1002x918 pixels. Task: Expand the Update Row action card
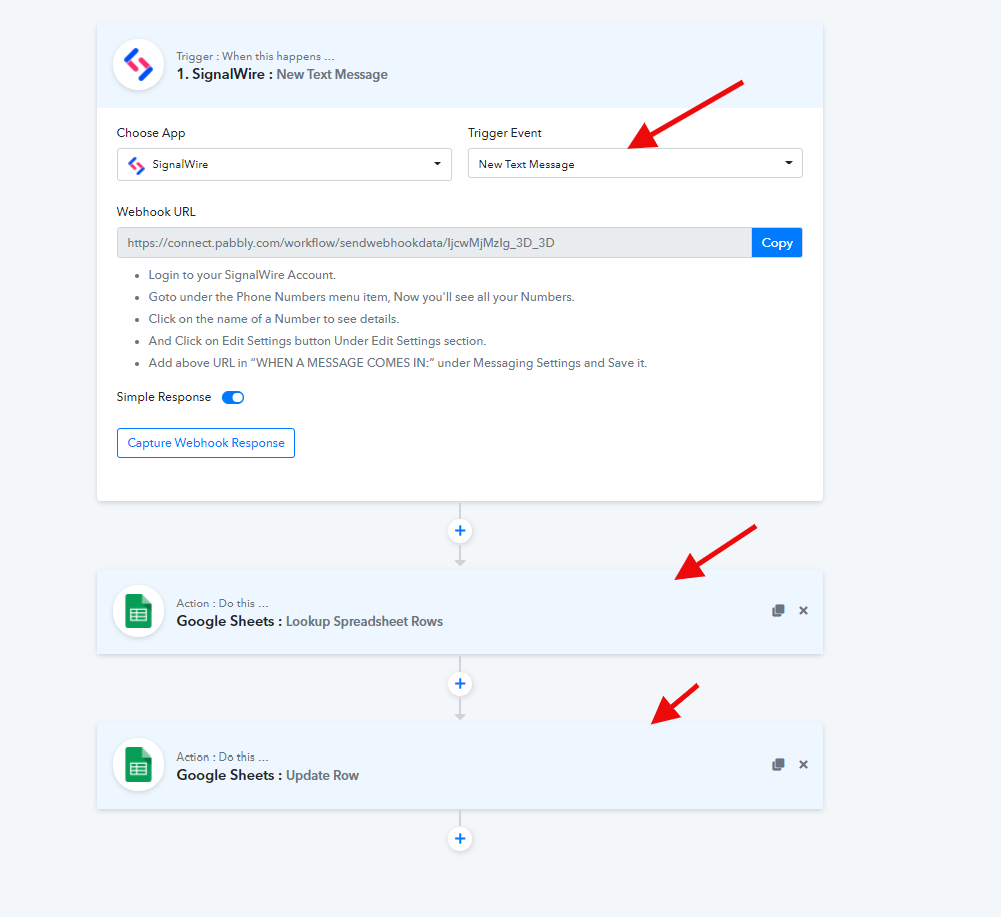pos(460,766)
